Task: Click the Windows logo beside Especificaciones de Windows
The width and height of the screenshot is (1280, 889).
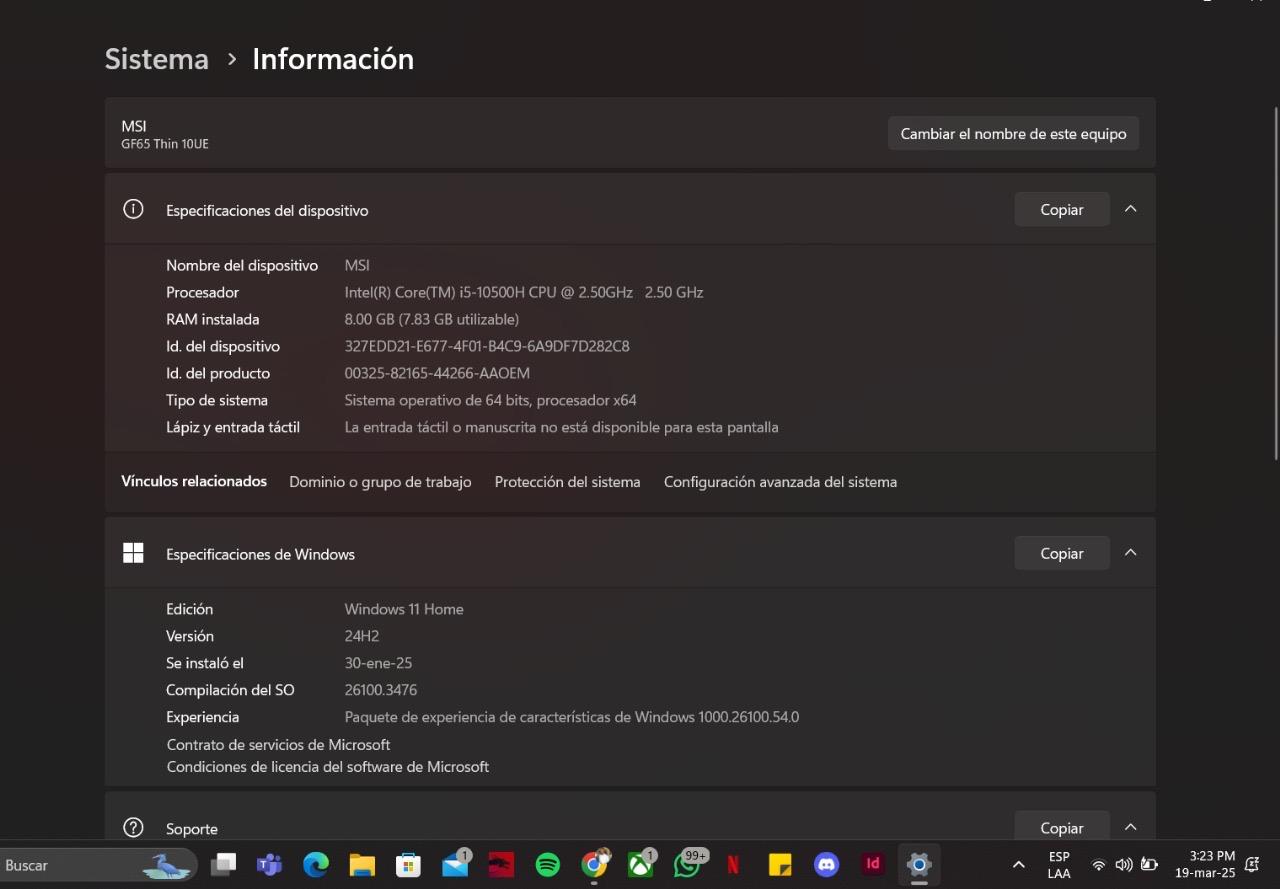Action: [x=133, y=553]
